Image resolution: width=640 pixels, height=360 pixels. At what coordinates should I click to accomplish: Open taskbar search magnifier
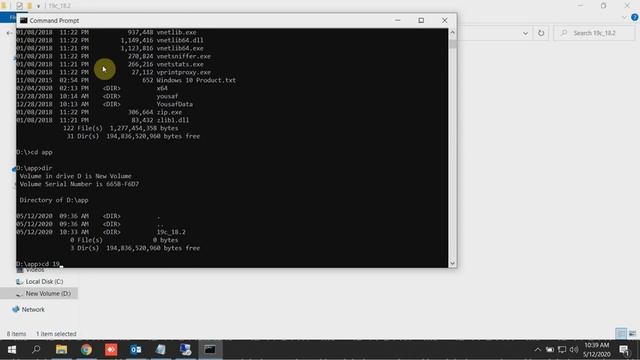click(x=36, y=349)
